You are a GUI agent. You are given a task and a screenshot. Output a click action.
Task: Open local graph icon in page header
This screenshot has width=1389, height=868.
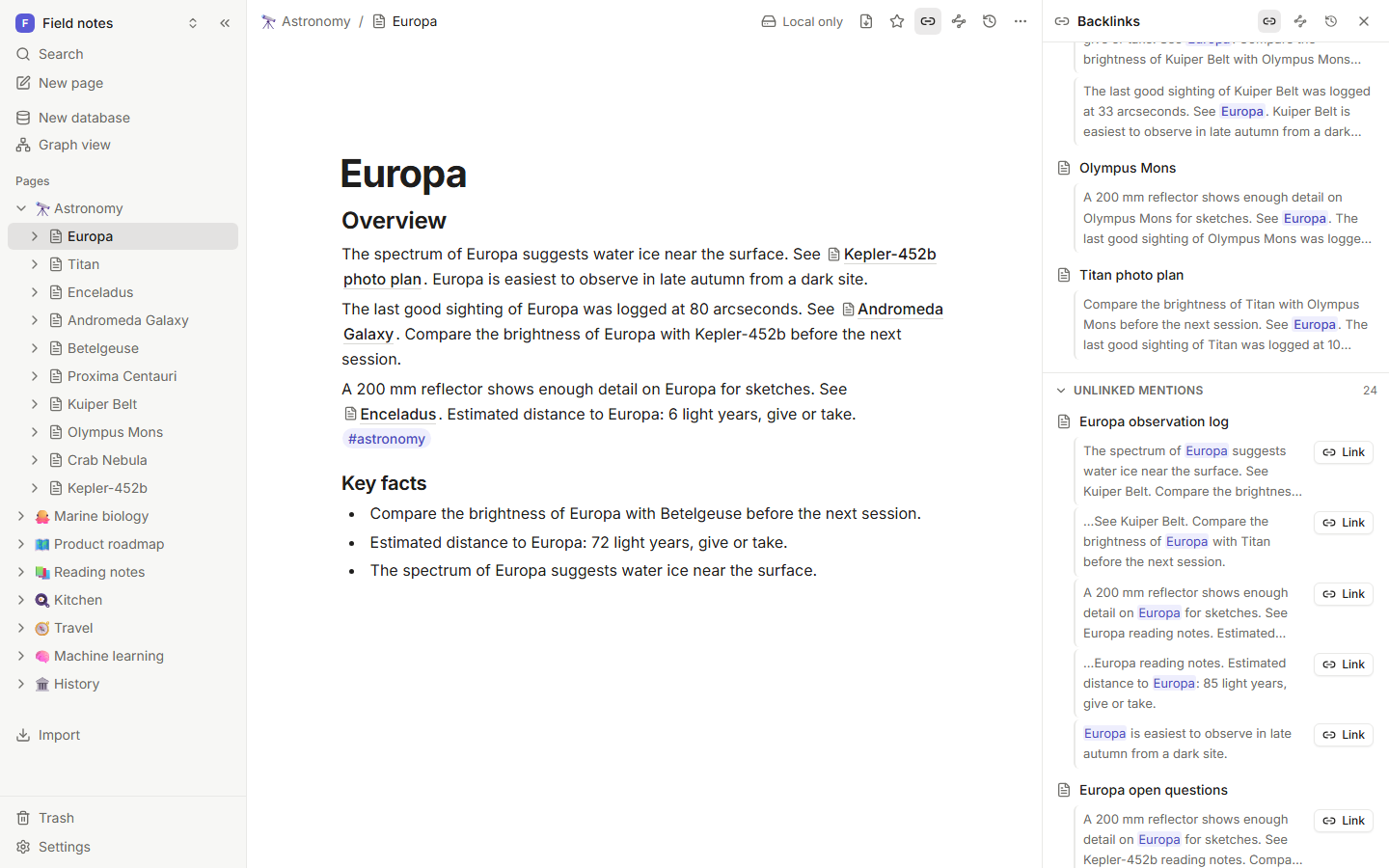pyautogui.click(x=959, y=21)
